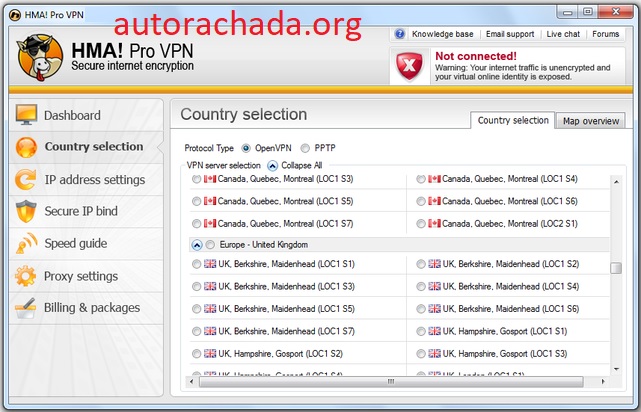Click the horizontal scrollbar left arrow
Screen dimensions: 641x412
[x=192, y=382]
